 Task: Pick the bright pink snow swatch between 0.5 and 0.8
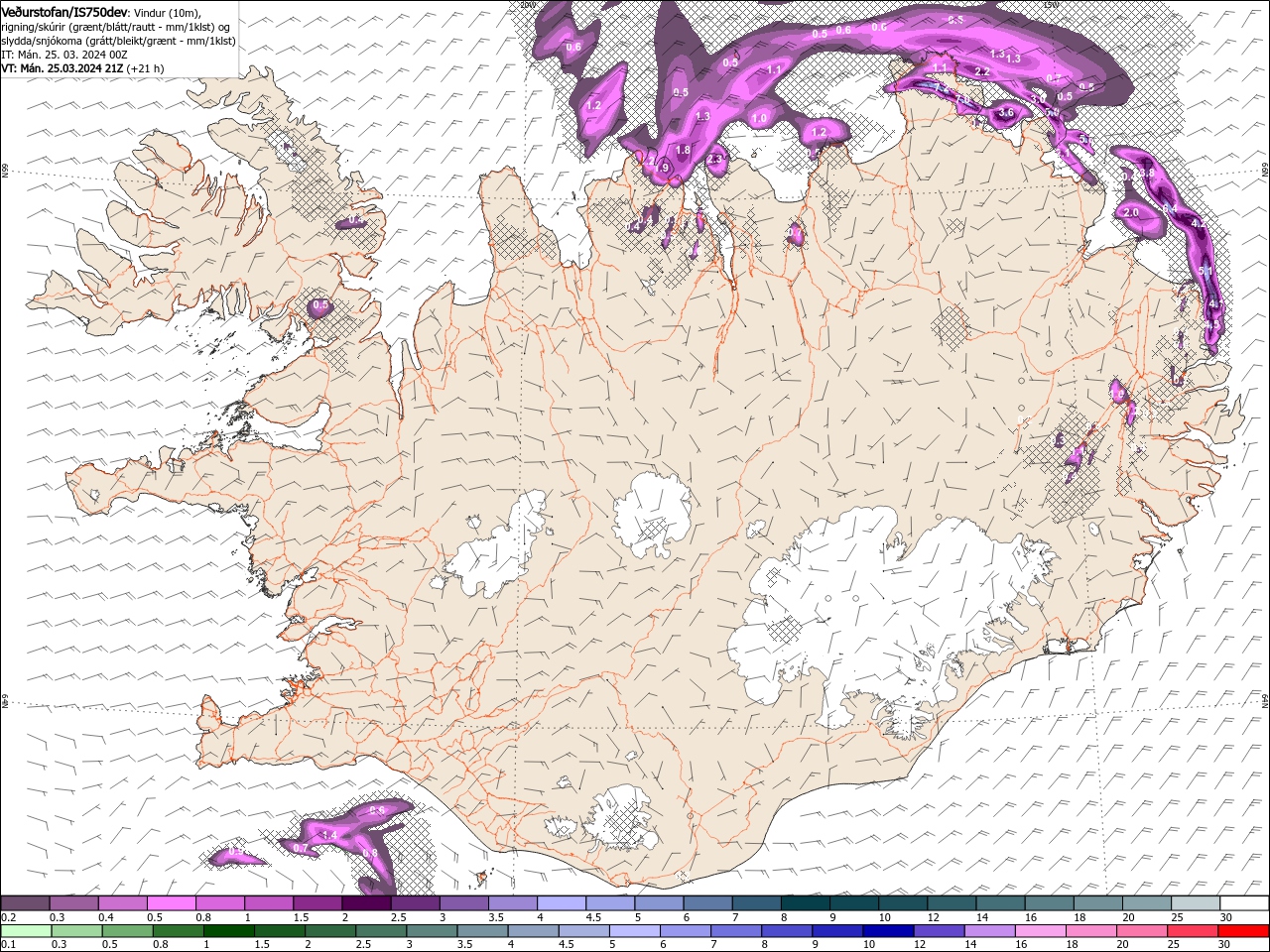click(172, 903)
